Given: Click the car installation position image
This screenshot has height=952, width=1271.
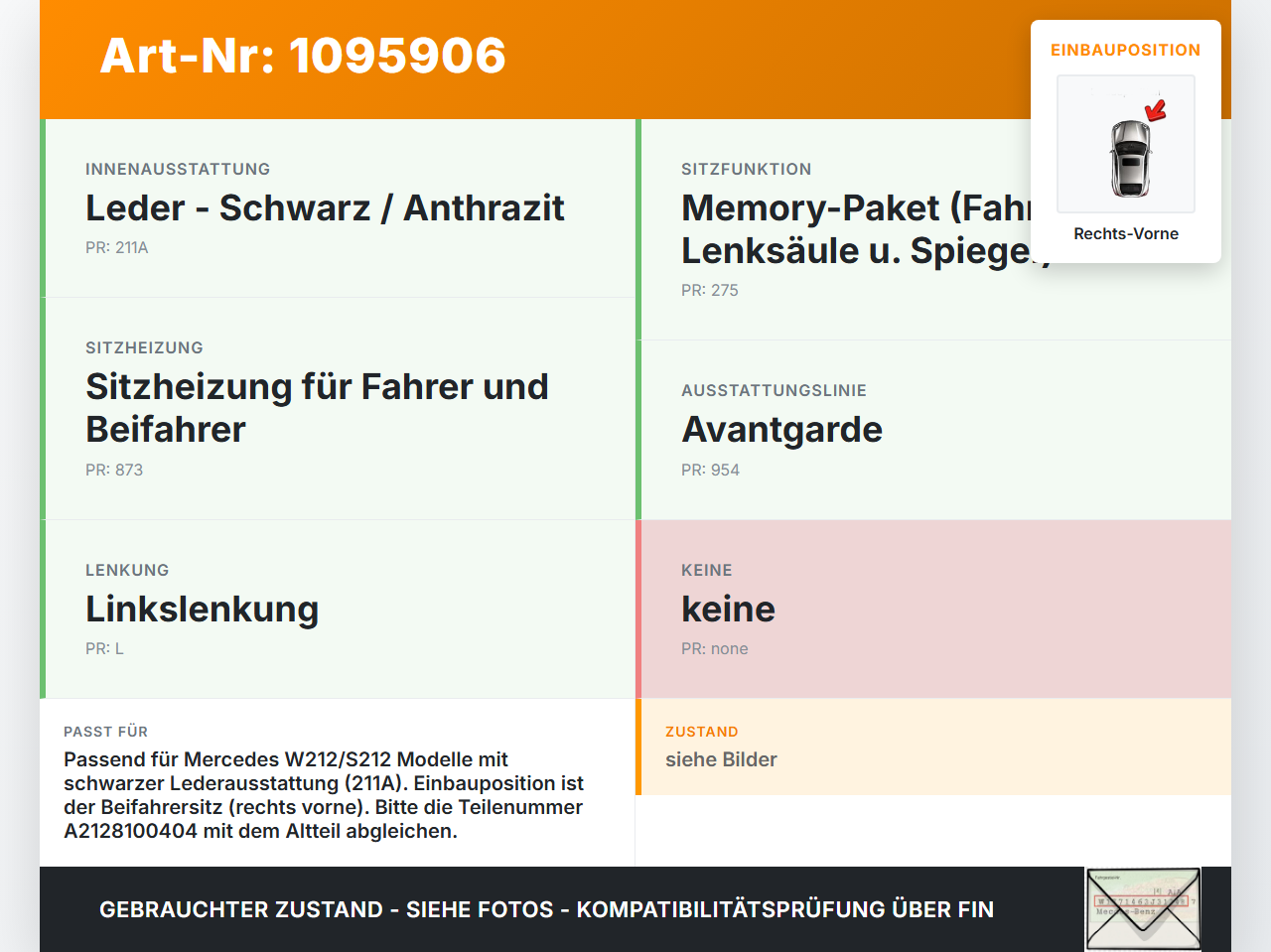Looking at the screenshot, I should [1126, 144].
